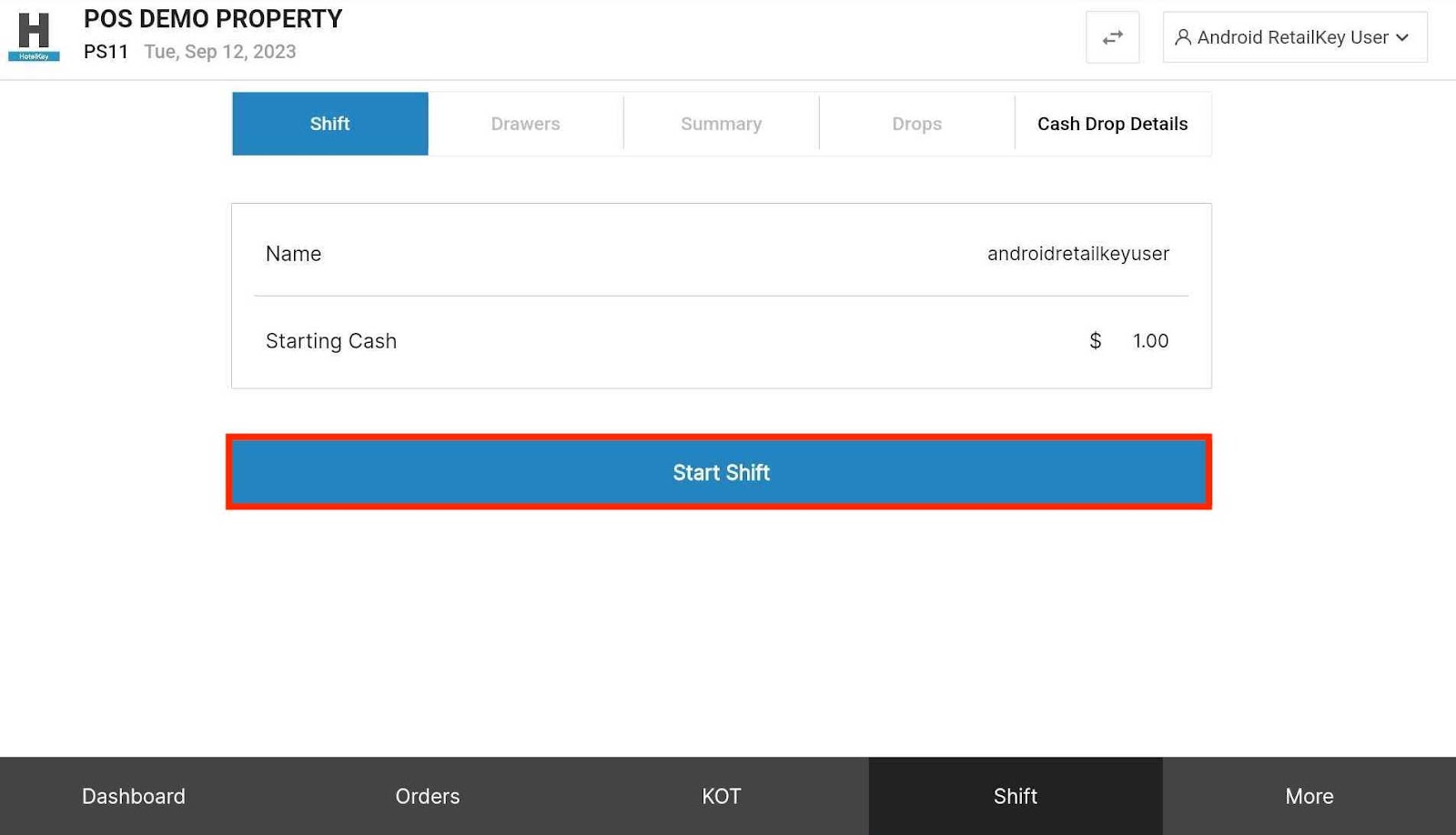Click the swap arrows icon button
The image size is (1456, 835).
point(1112,37)
